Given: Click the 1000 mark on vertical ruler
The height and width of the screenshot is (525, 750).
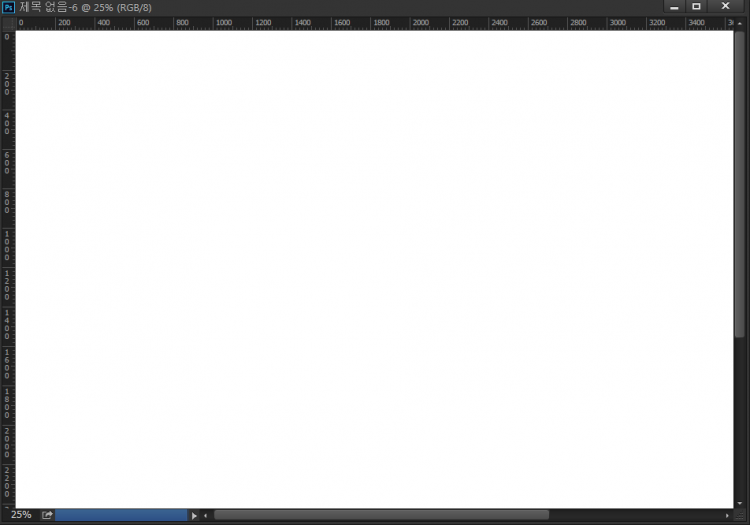Looking at the screenshot, I should 7,244.
